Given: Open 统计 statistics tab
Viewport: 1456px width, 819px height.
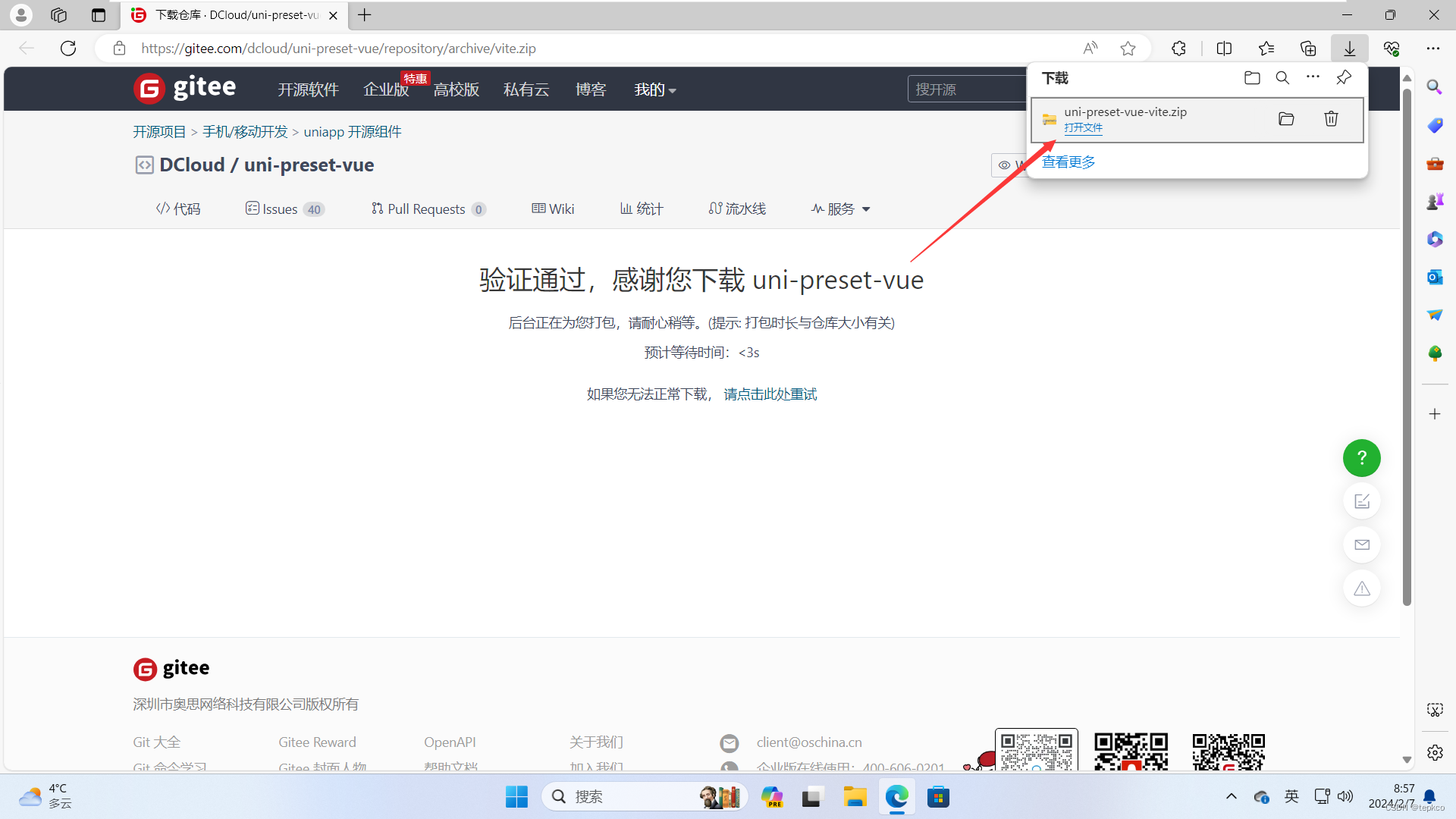Looking at the screenshot, I should pyautogui.click(x=642, y=209).
